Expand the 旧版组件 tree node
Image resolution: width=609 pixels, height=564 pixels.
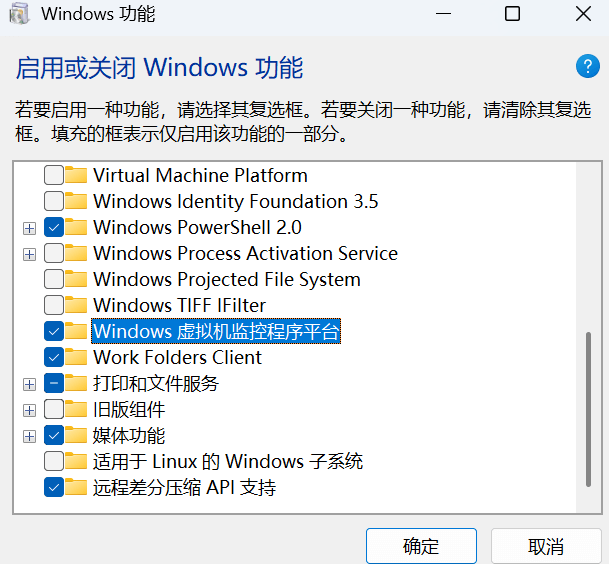(x=29, y=410)
